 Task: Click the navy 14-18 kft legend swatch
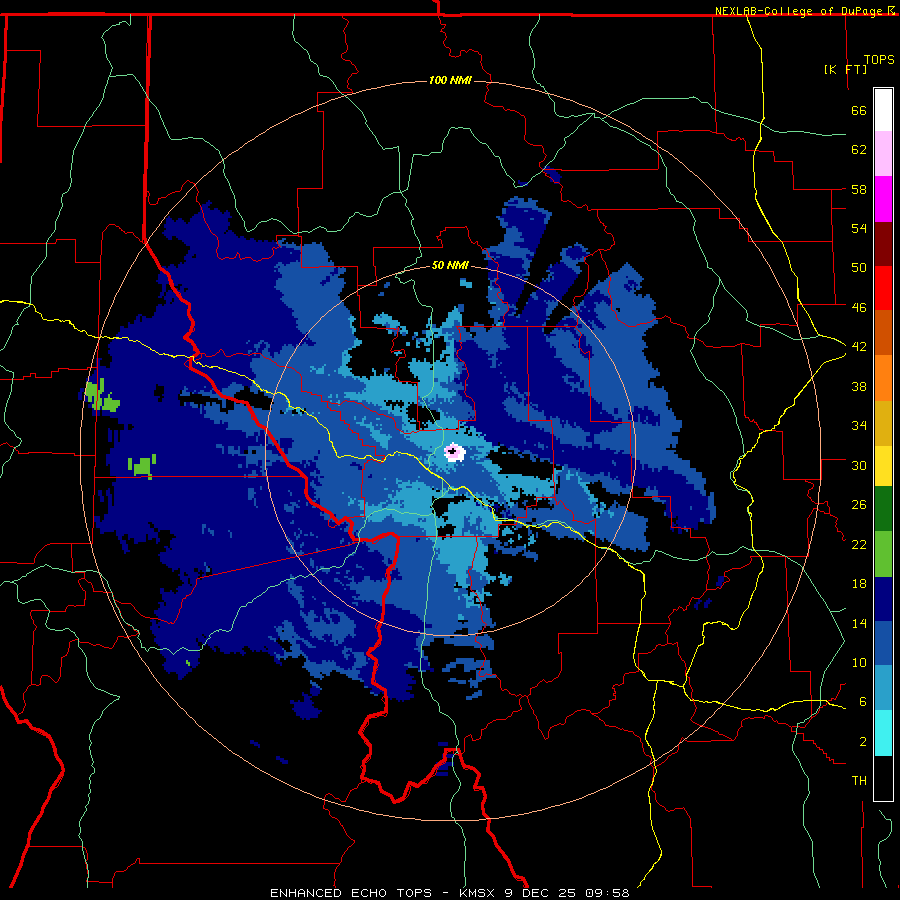pyautogui.click(x=883, y=599)
